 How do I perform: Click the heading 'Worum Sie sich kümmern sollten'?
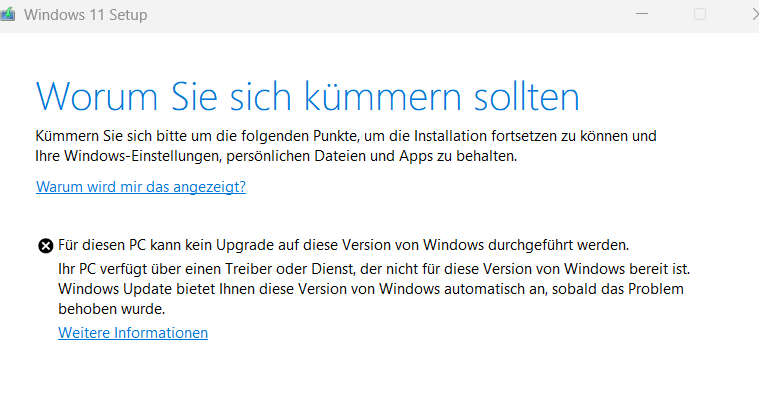coord(307,96)
